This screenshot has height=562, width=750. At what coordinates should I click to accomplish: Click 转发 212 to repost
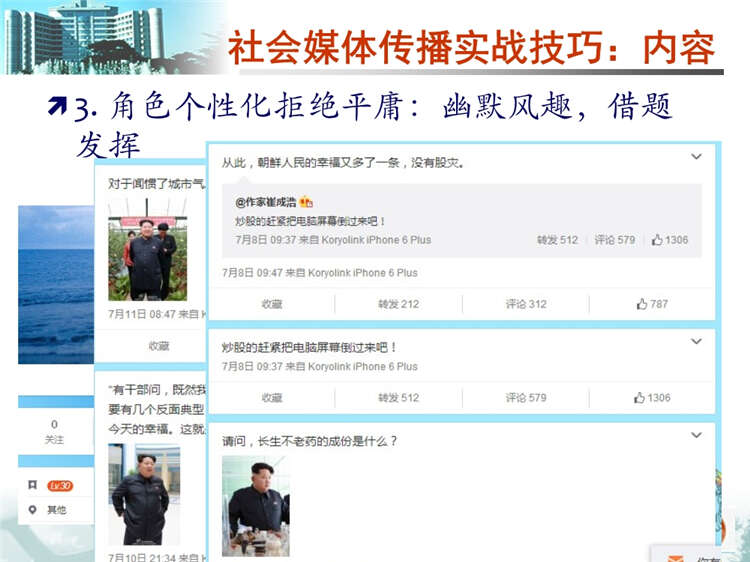point(398,304)
